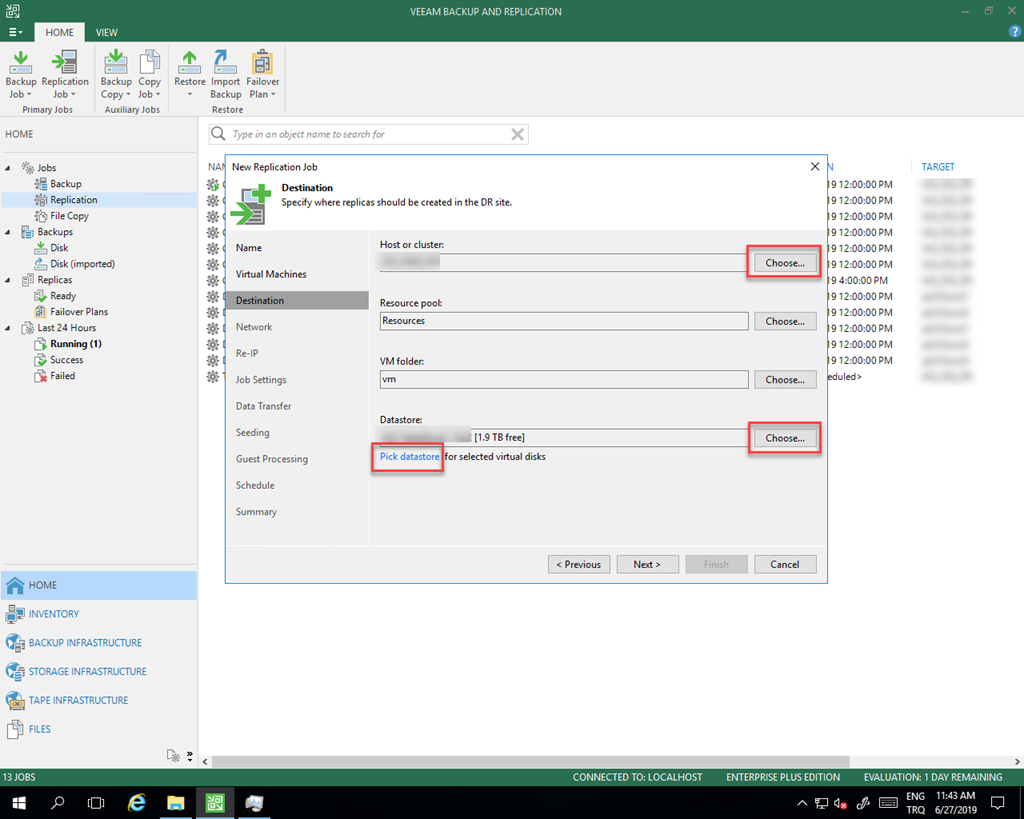
Task: Select Backup under Jobs tree
Action: tap(66, 184)
